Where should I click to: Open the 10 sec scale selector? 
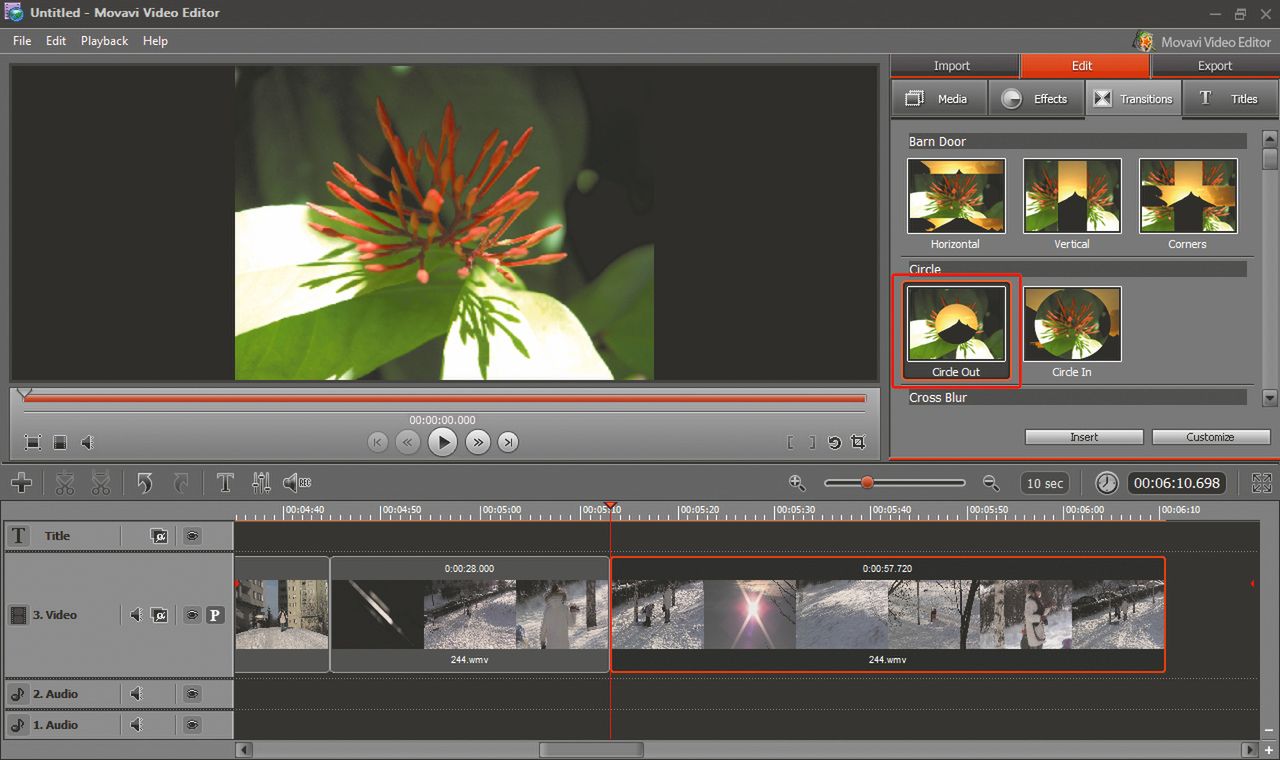pyautogui.click(x=1045, y=483)
